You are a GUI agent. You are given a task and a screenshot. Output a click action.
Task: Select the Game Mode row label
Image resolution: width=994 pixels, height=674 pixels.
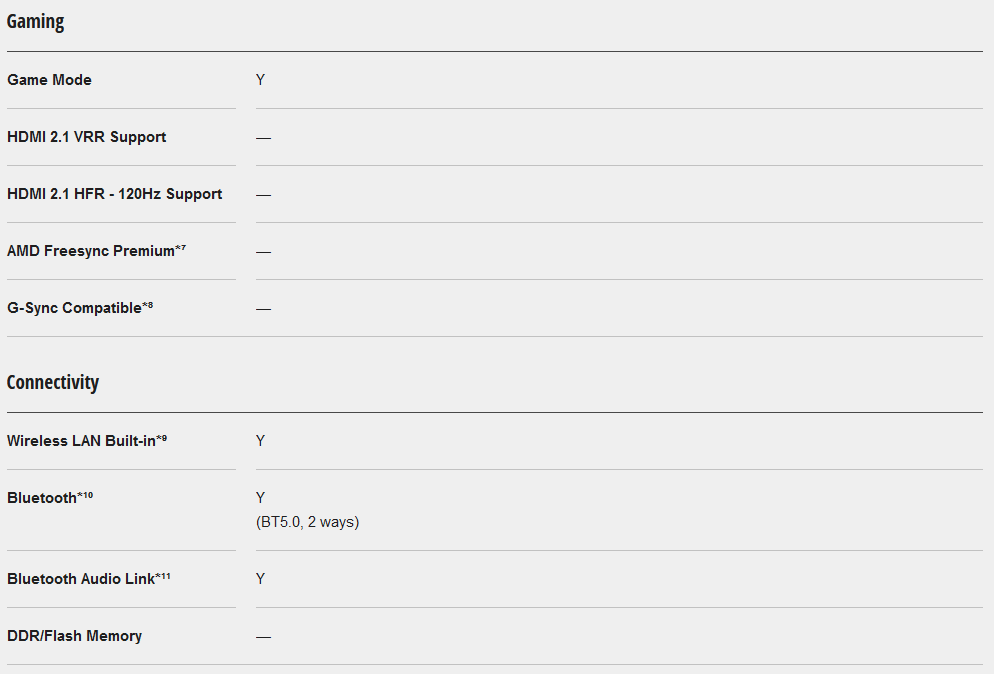tap(49, 80)
